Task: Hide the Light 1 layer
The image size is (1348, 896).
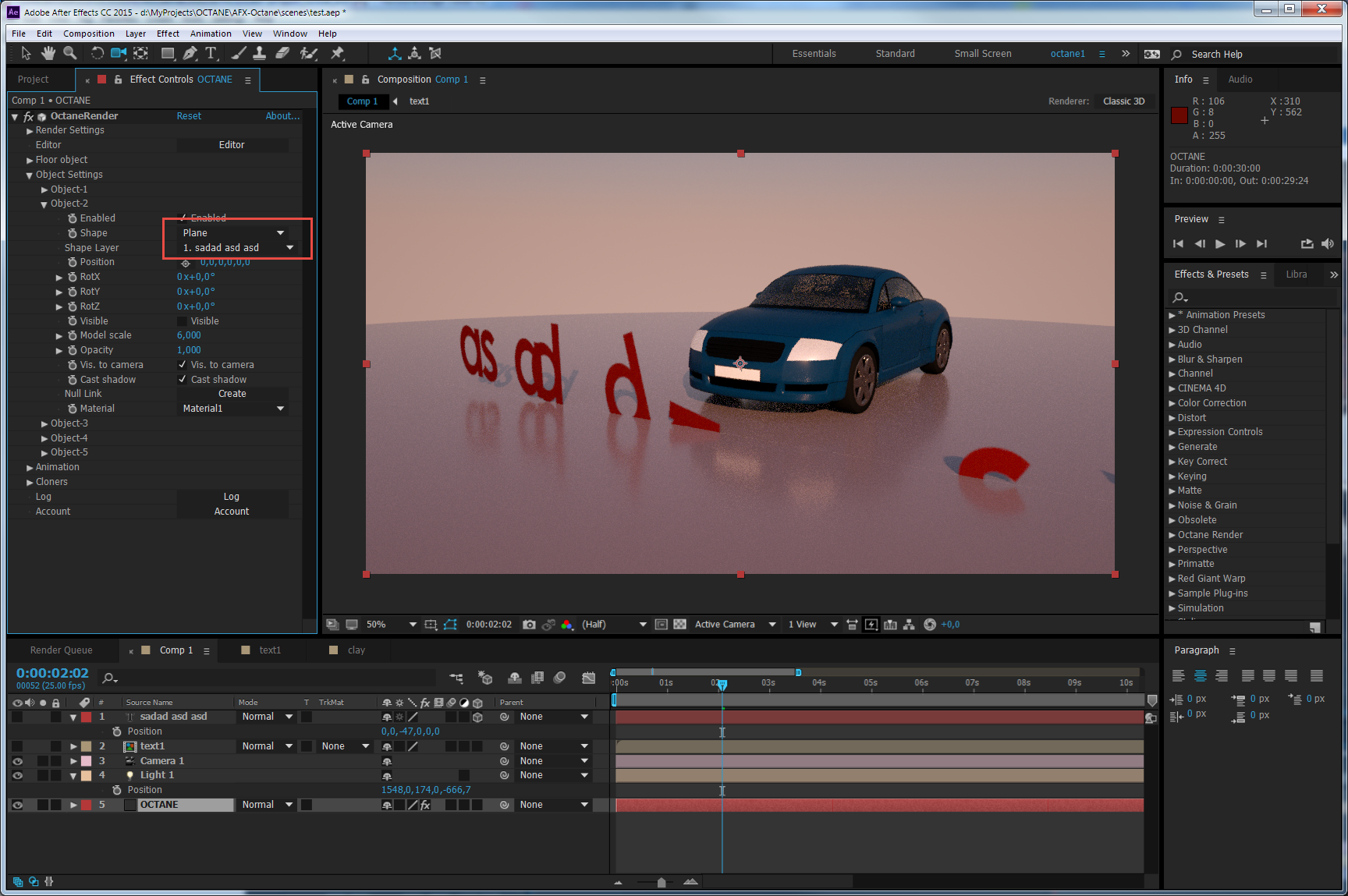Action: click(x=17, y=775)
